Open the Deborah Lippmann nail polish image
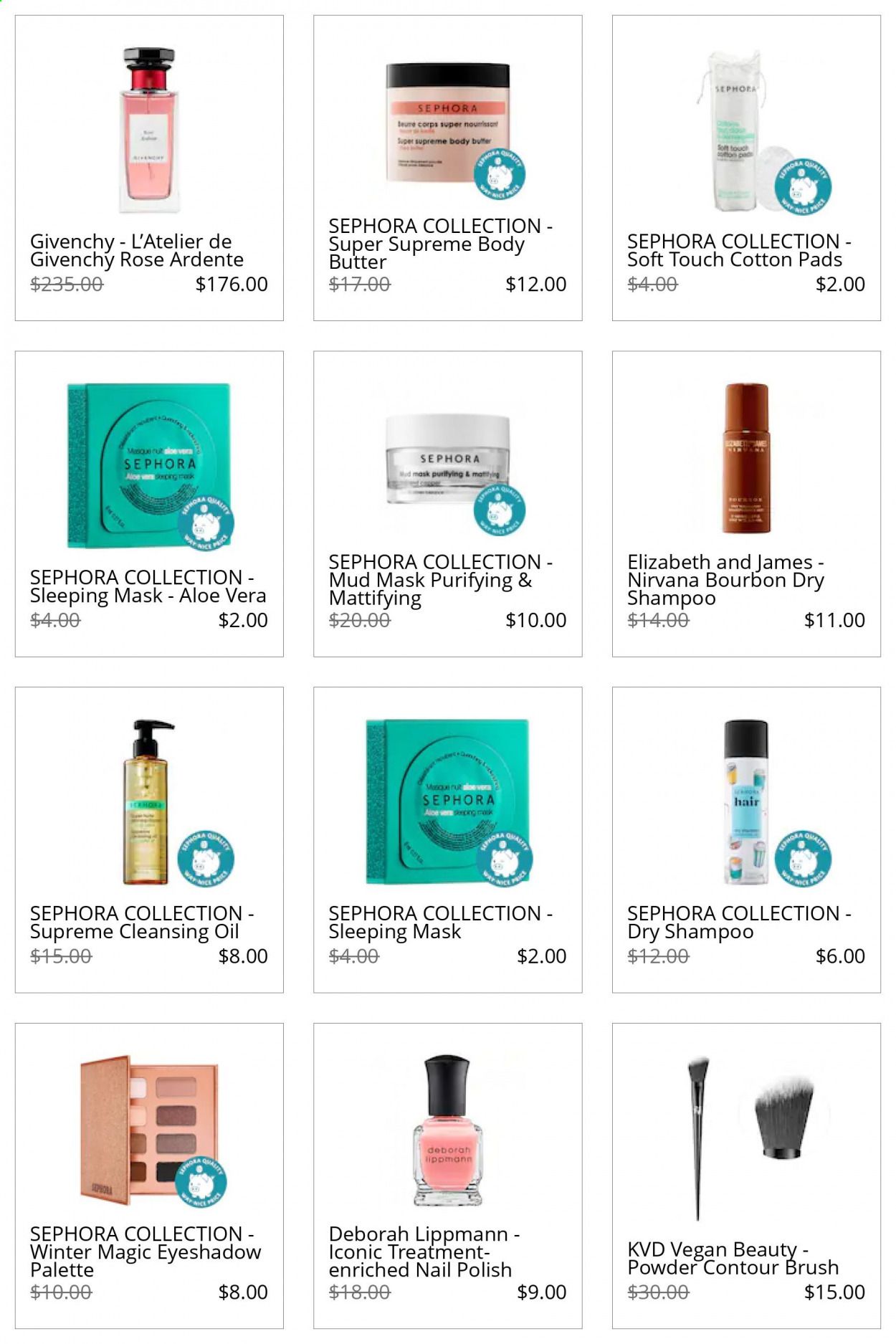Viewport: 896px width, 1344px height. (x=448, y=1130)
